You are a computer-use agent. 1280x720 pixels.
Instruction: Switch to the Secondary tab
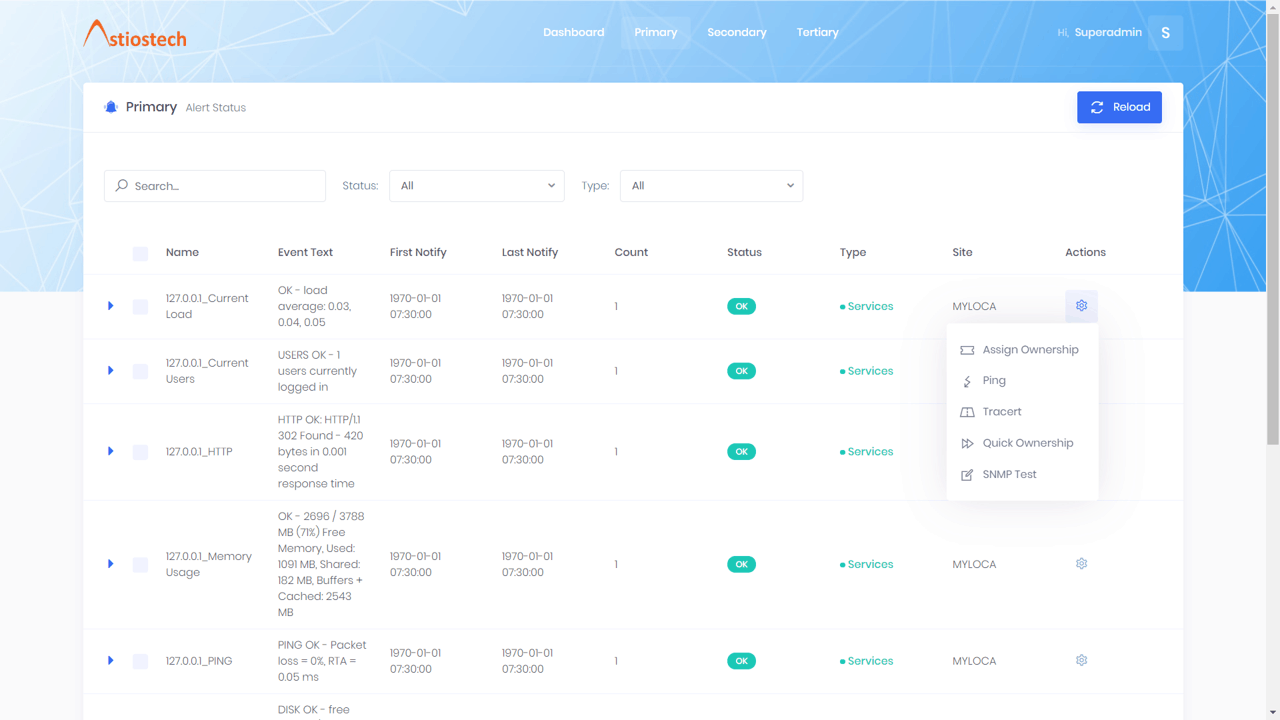(x=737, y=32)
